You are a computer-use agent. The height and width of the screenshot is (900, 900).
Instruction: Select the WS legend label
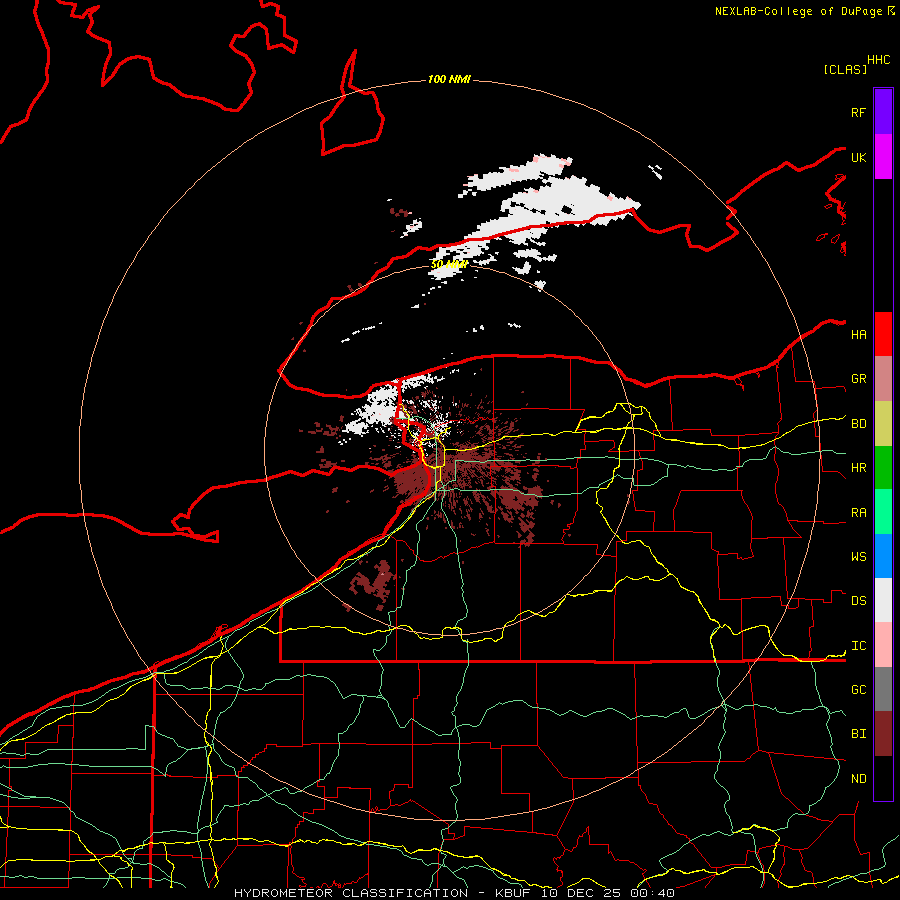click(x=859, y=557)
